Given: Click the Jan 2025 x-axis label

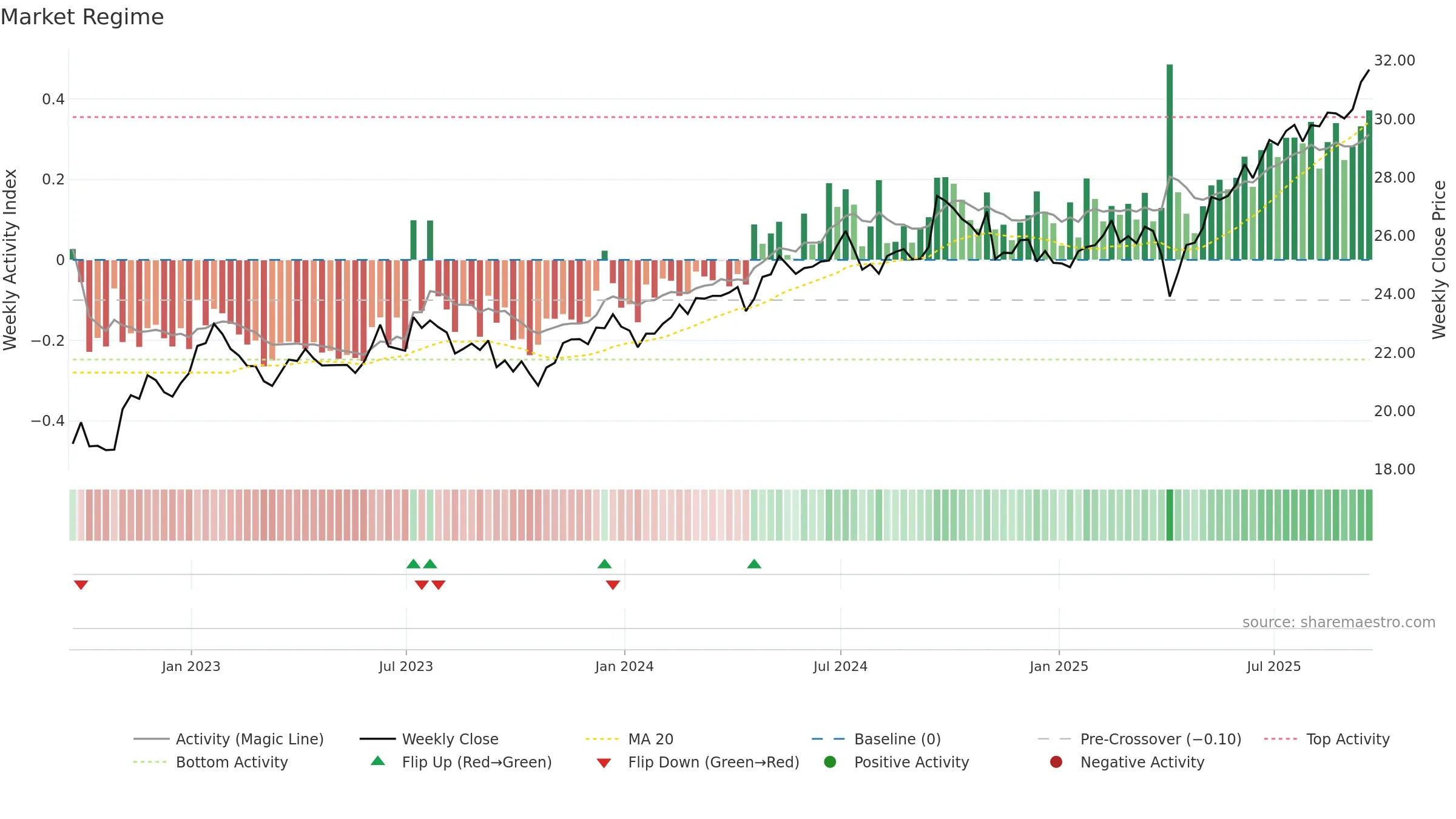Looking at the screenshot, I should (x=1059, y=666).
